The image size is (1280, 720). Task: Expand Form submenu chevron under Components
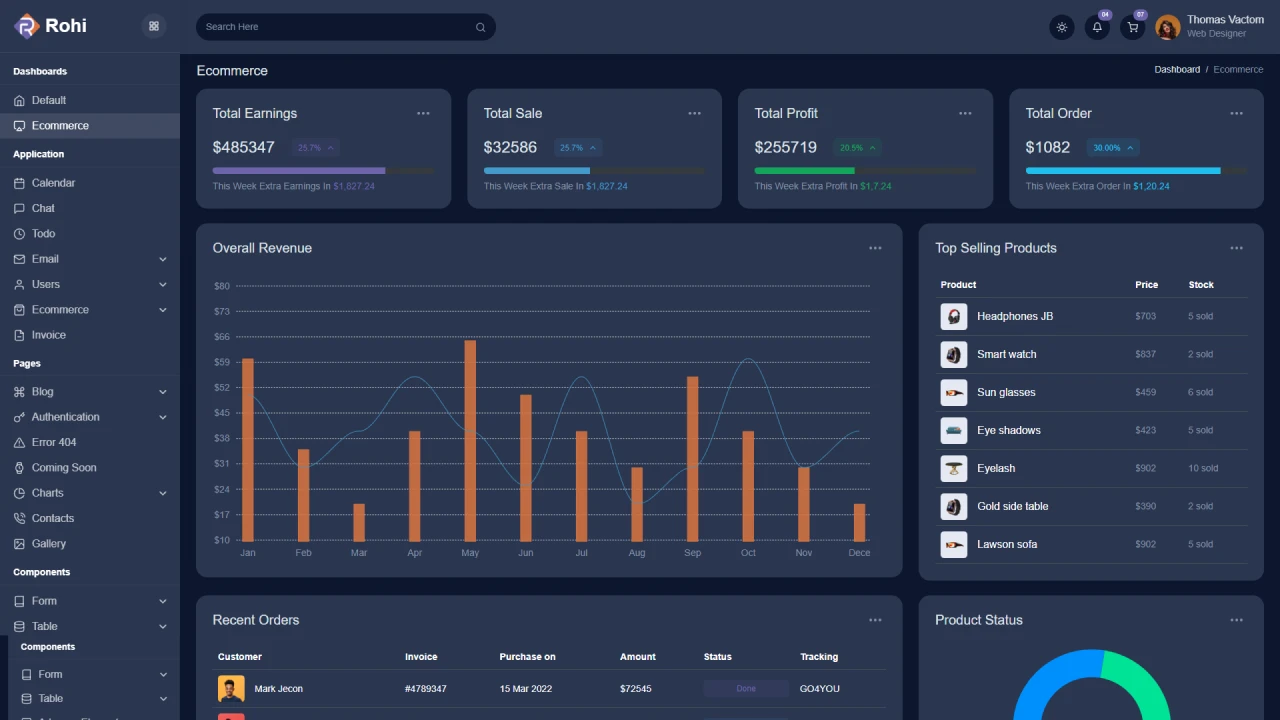point(163,601)
